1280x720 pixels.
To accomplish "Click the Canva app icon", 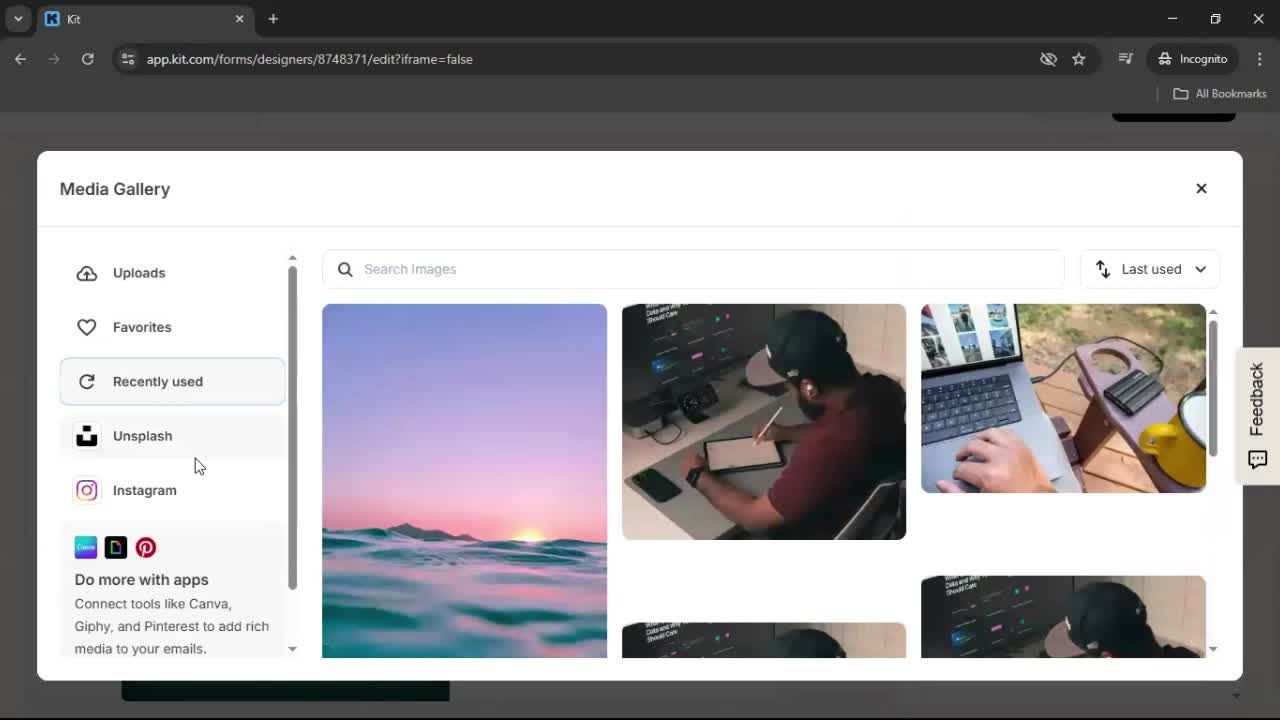I will coord(85,547).
